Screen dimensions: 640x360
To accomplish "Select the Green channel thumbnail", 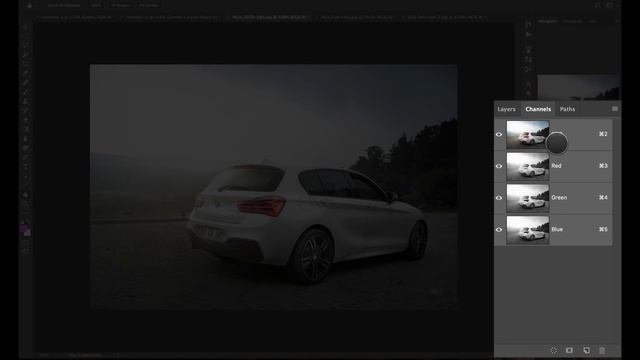I will click(528, 198).
